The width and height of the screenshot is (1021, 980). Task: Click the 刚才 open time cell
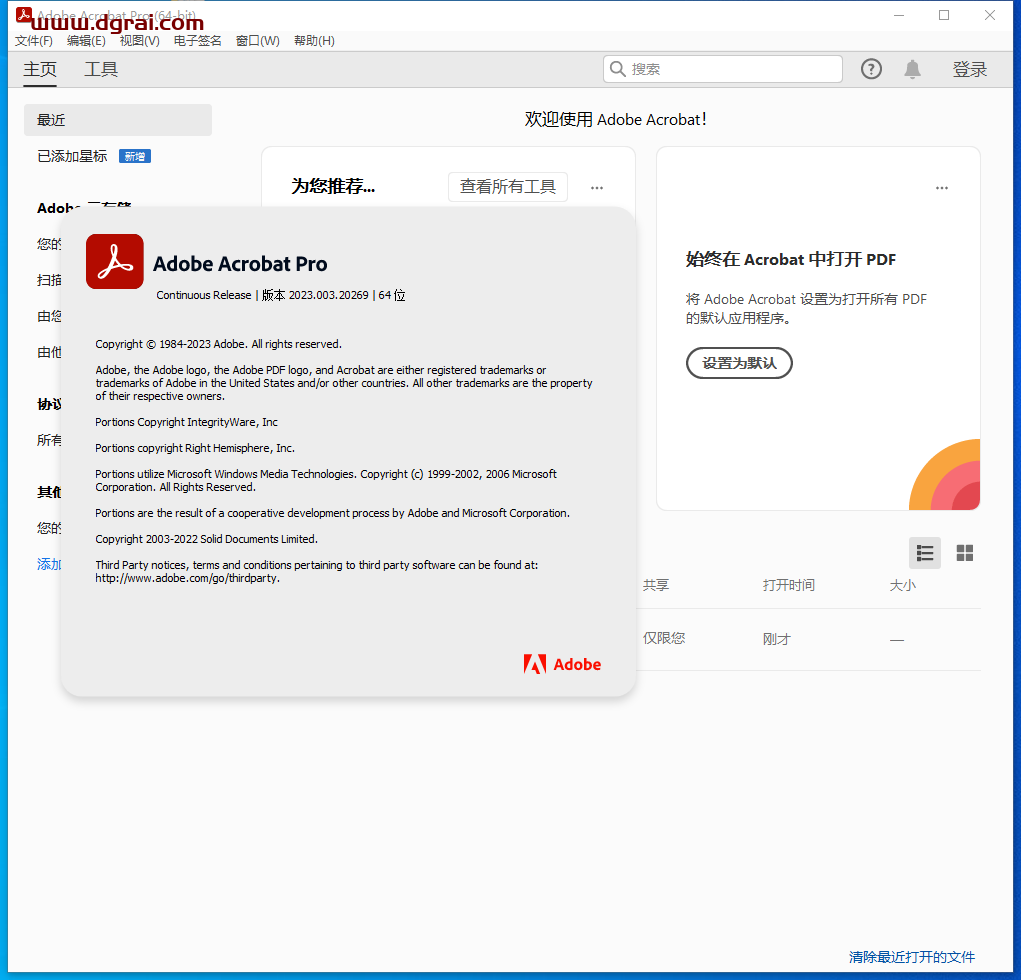[x=776, y=639]
